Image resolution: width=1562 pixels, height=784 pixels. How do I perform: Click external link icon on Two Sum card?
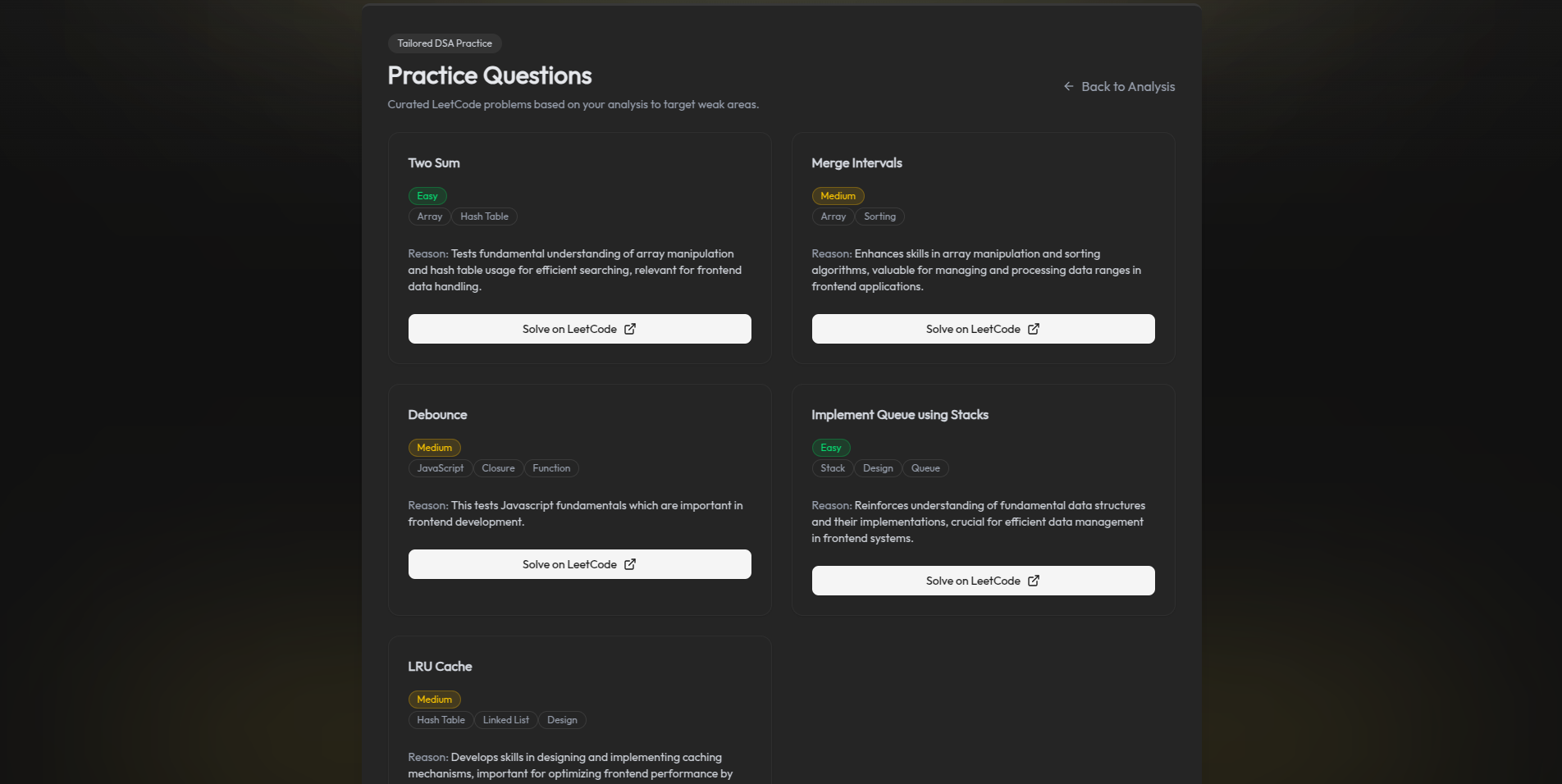[x=630, y=329]
